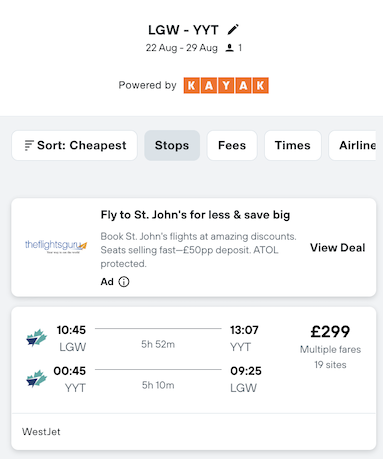Click the 22 Aug - 29 Aug dates
The height and width of the screenshot is (459, 383).
click(x=182, y=48)
